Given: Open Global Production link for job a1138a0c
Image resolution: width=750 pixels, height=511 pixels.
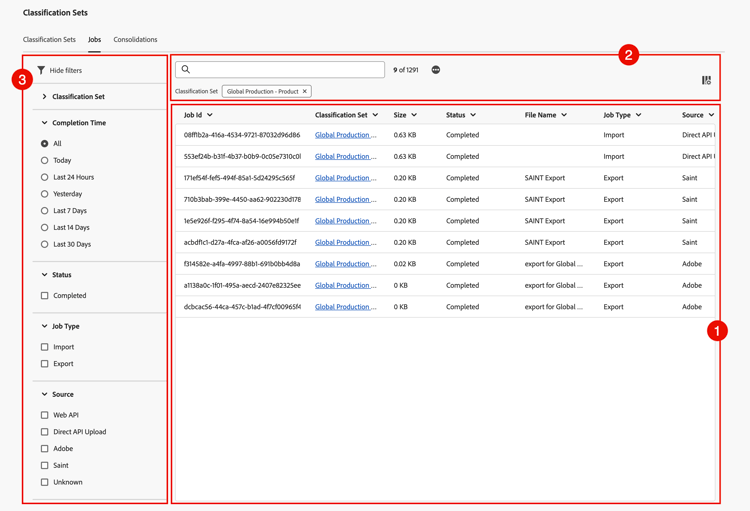Looking at the screenshot, I should point(345,286).
